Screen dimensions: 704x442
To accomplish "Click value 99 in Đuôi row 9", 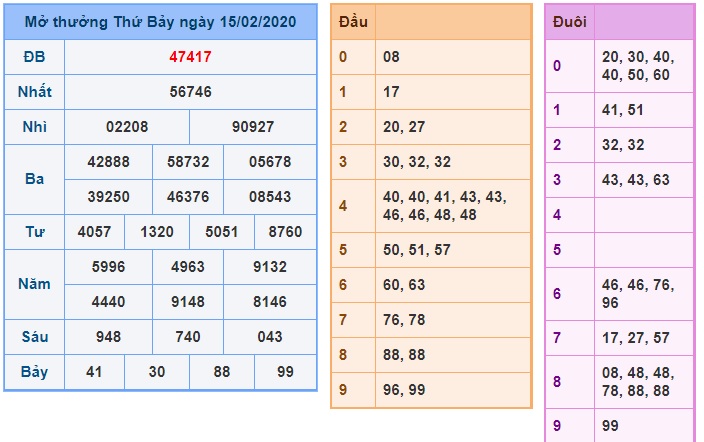I will [x=610, y=425].
